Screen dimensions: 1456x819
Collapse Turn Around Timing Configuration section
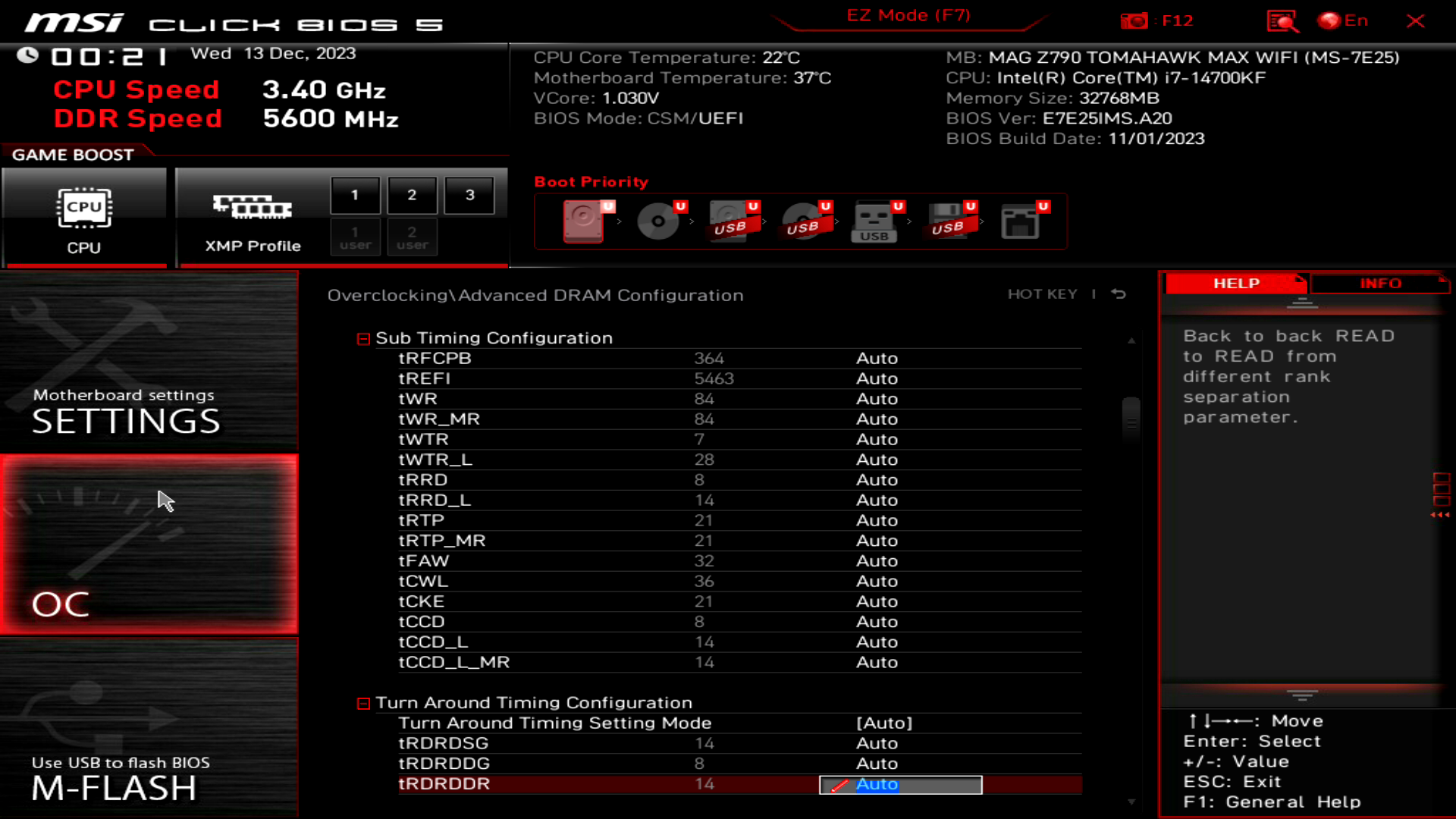tap(363, 703)
